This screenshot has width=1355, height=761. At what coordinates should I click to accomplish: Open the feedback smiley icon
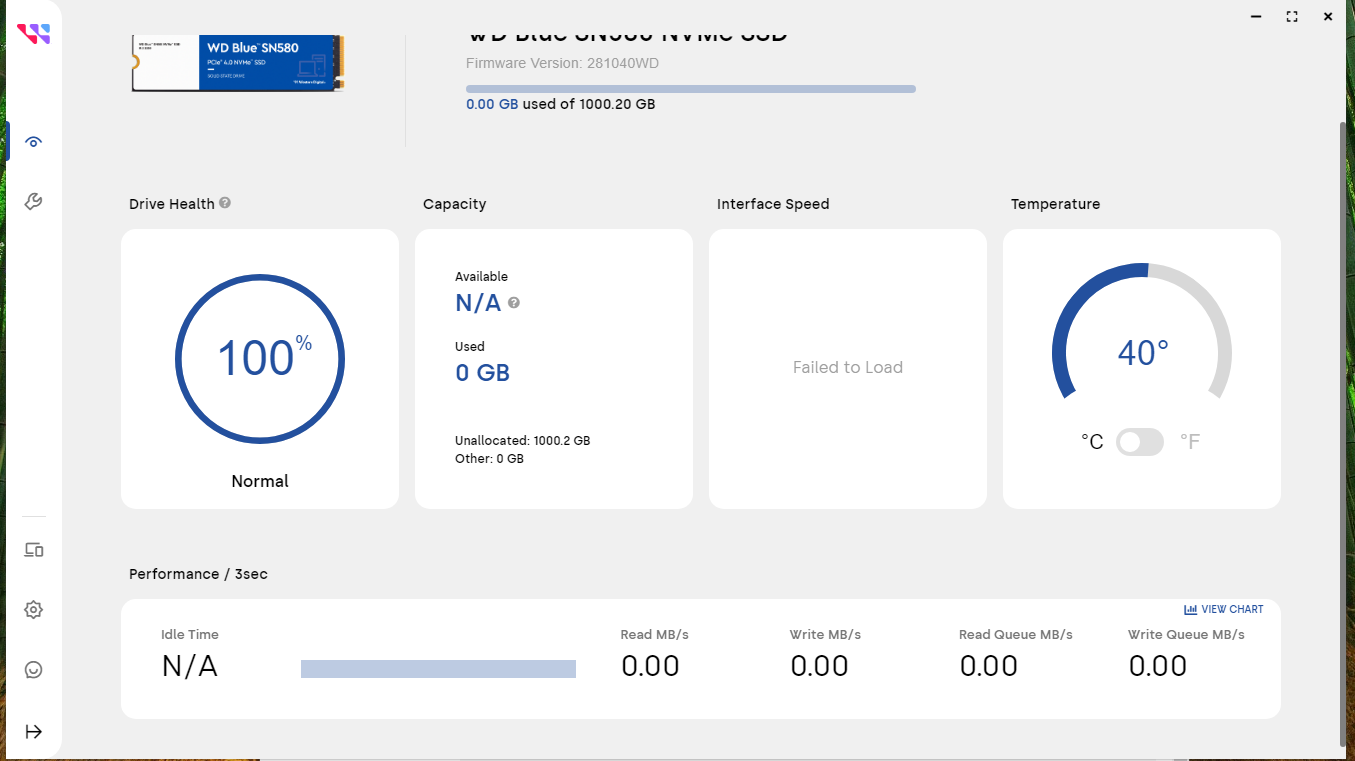33,670
